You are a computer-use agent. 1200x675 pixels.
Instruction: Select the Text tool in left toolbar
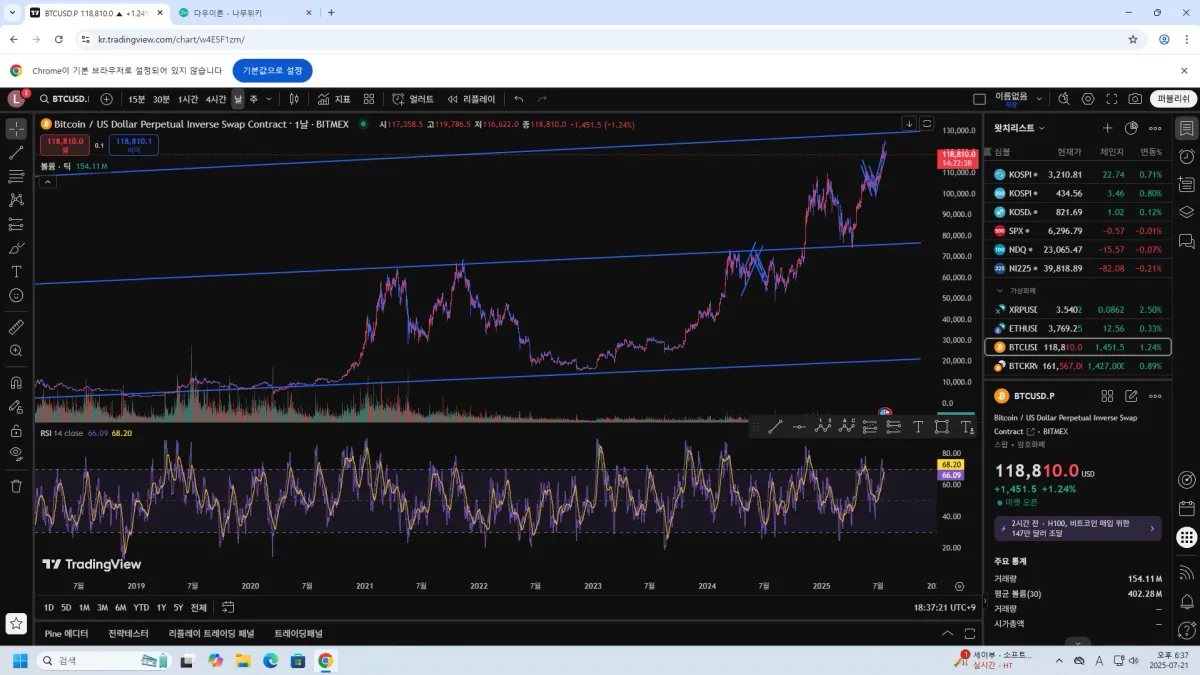coord(16,271)
